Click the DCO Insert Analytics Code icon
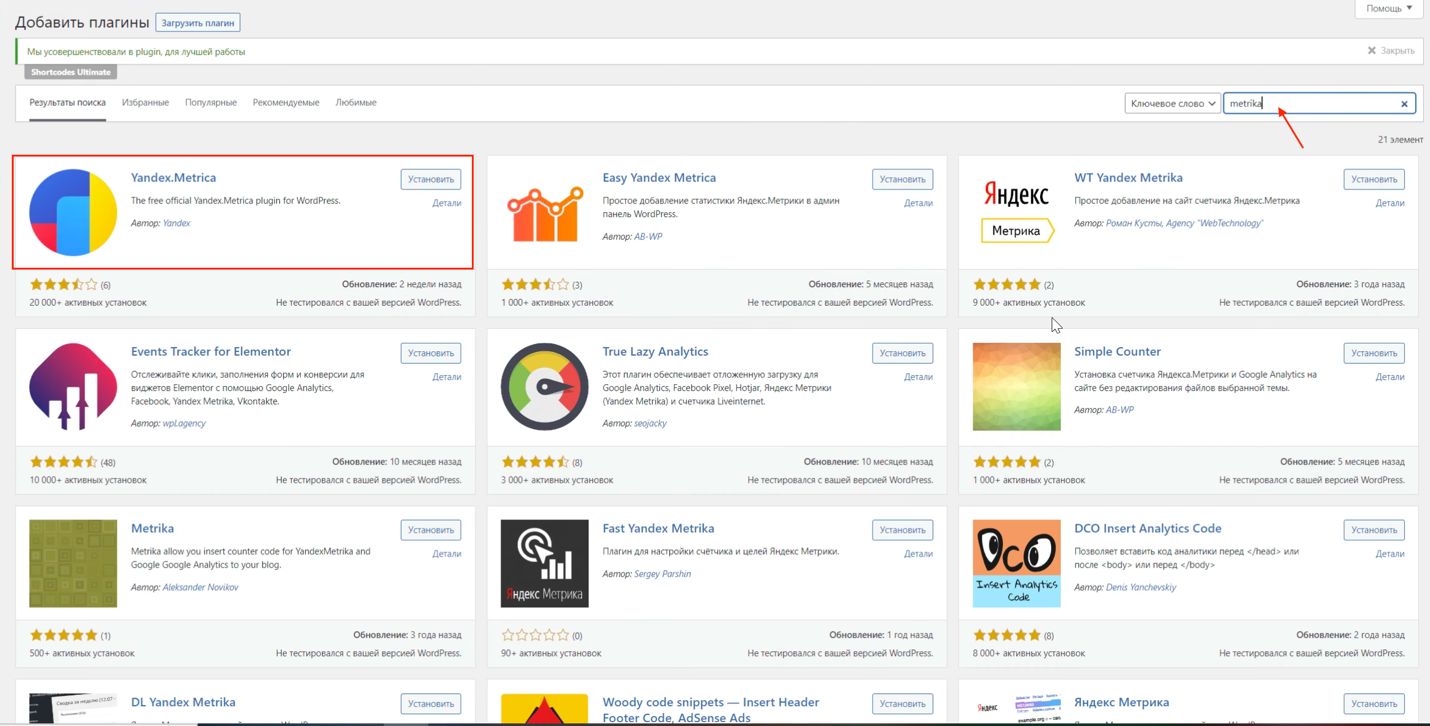1430x726 pixels. [1016, 563]
